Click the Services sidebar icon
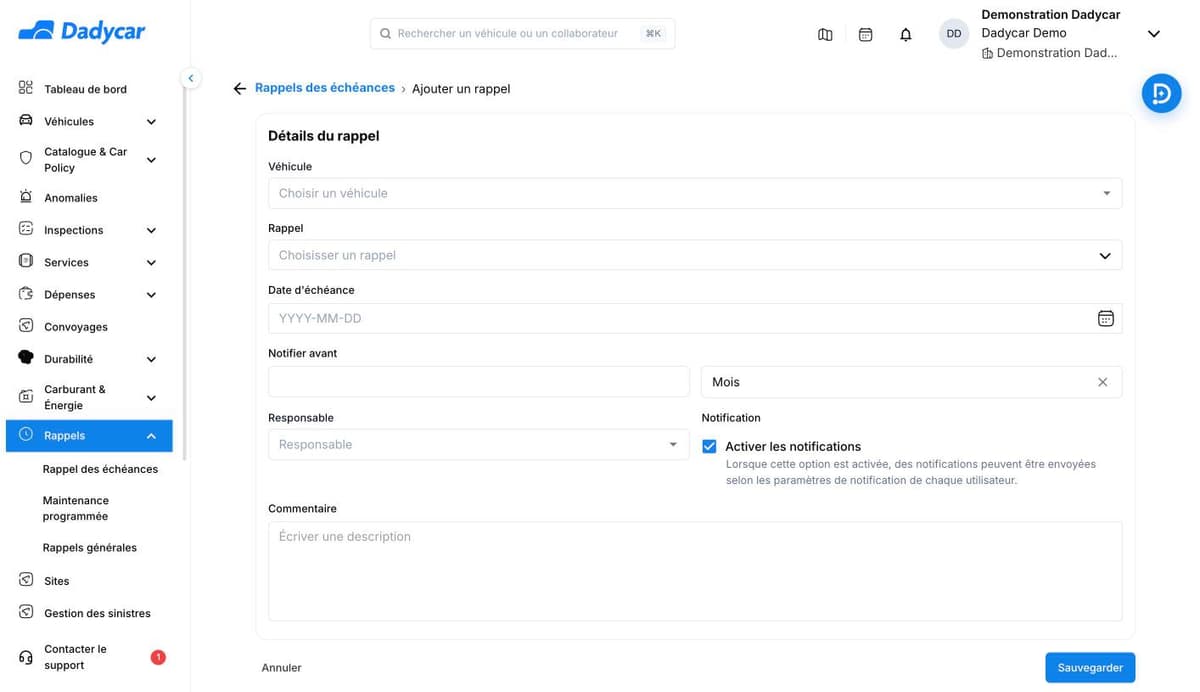This screenshot has width=1200, height=692. [26, 261]
